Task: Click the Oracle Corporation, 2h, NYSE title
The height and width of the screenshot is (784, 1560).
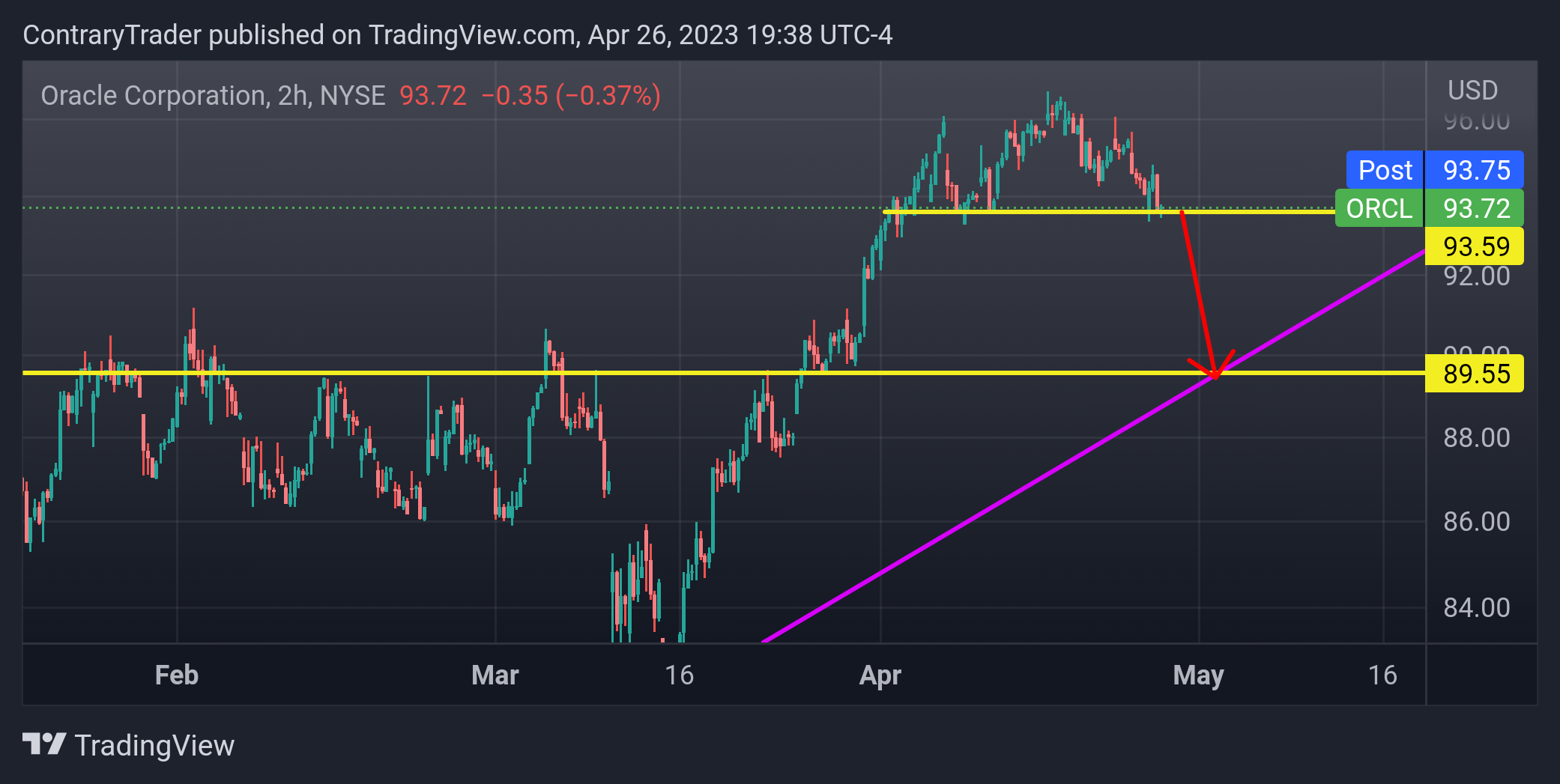Action: click(x=213, y=96)
